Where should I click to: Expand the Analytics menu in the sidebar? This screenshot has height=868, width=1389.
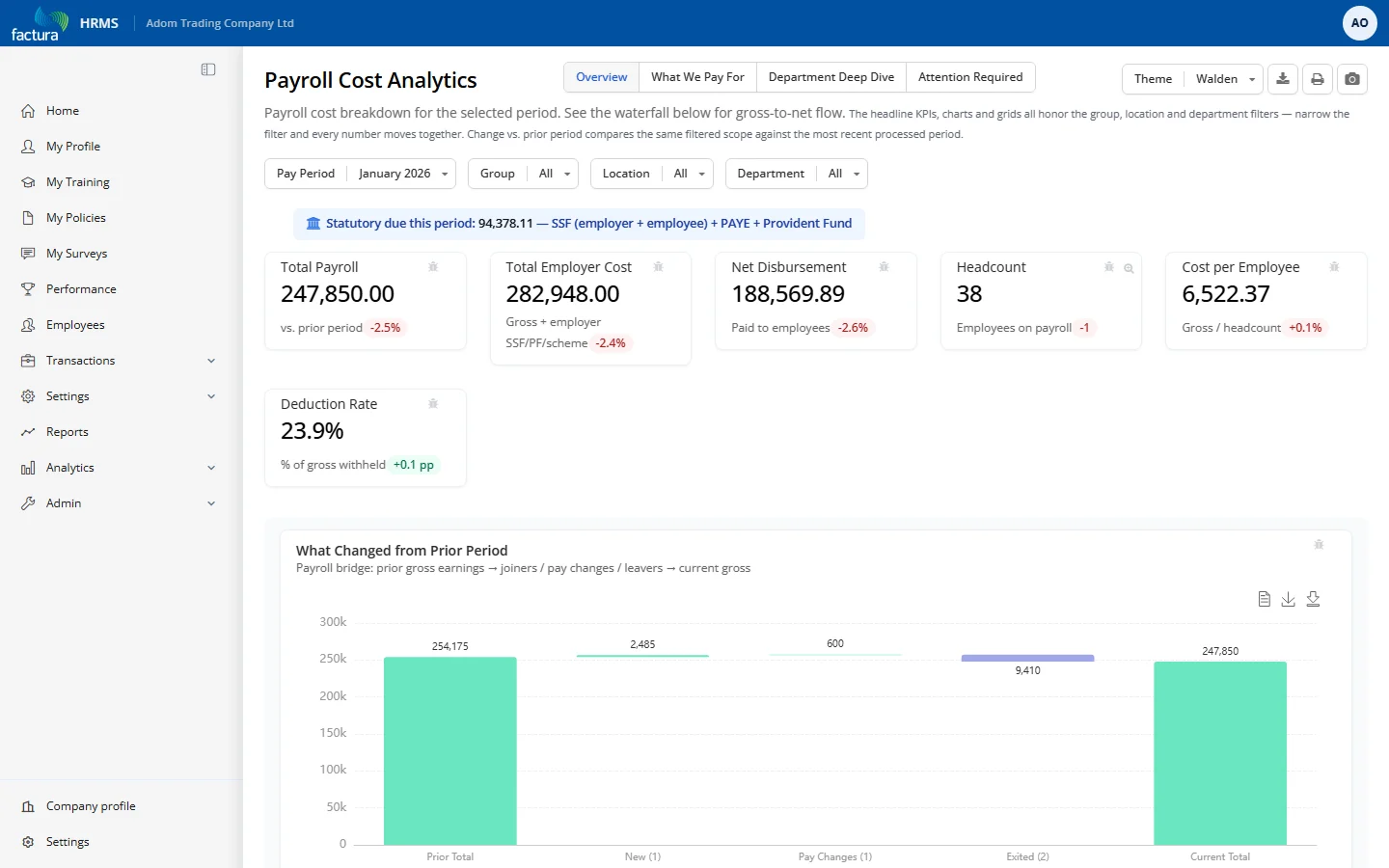pos(118,468)
